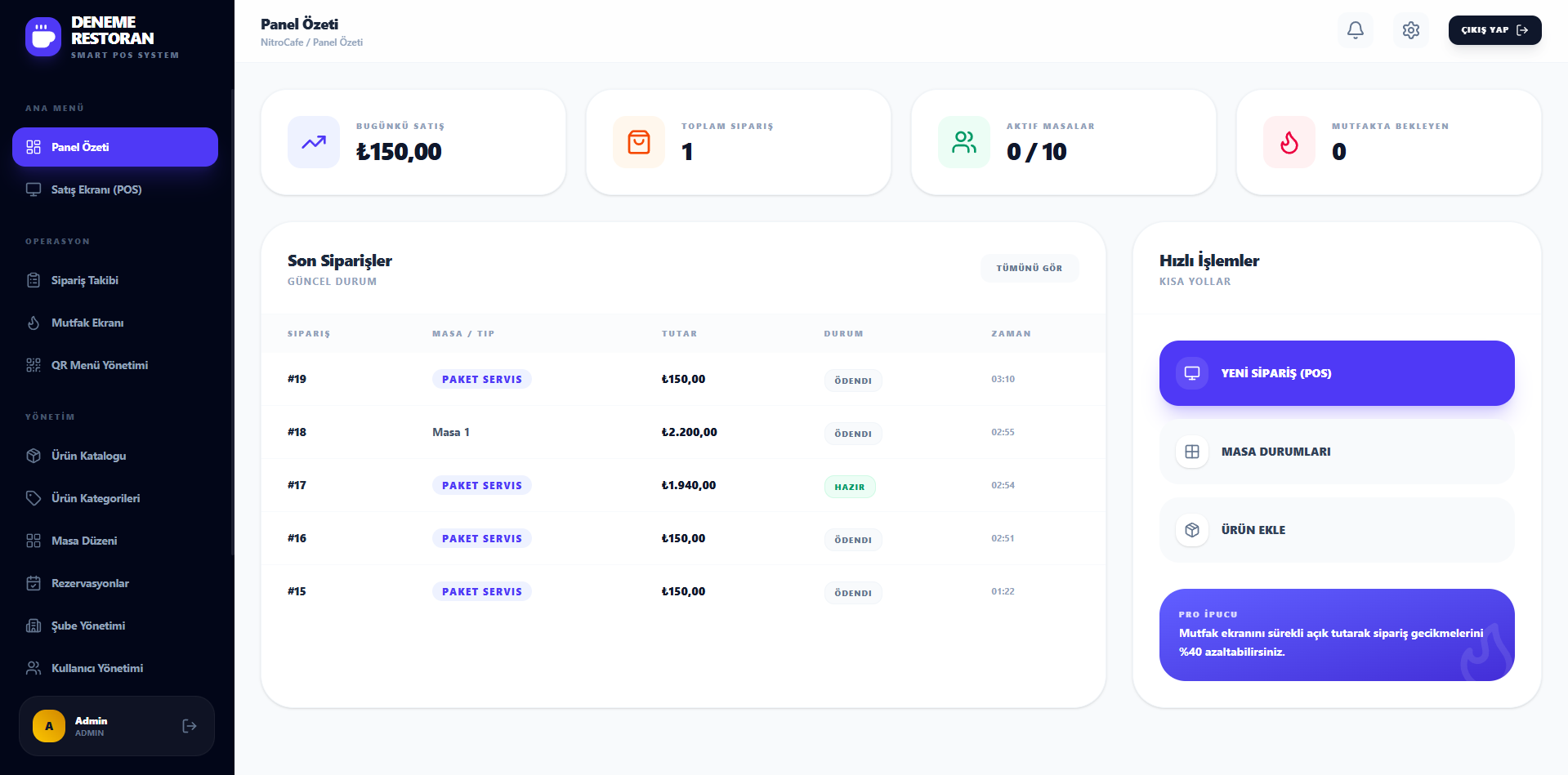Viewport: 1568px width, 775px height.
Task: Open settings gear icon in header
Action: coord(1410,30)
